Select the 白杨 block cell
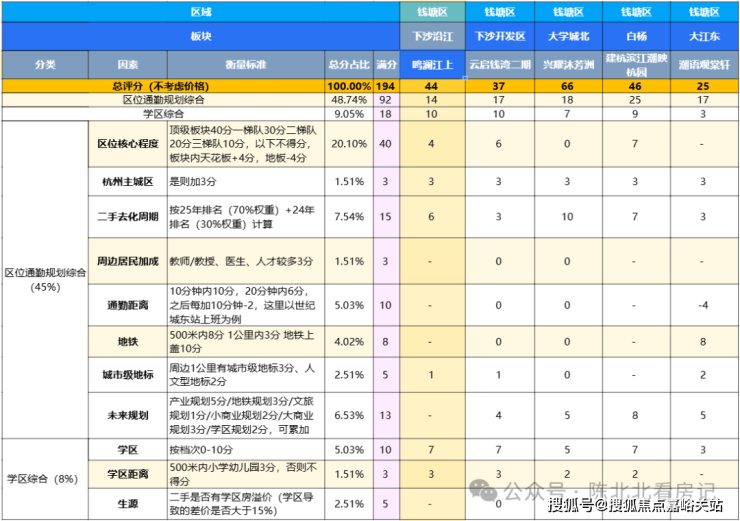This screenshot has height=521, width=740. 636,36
